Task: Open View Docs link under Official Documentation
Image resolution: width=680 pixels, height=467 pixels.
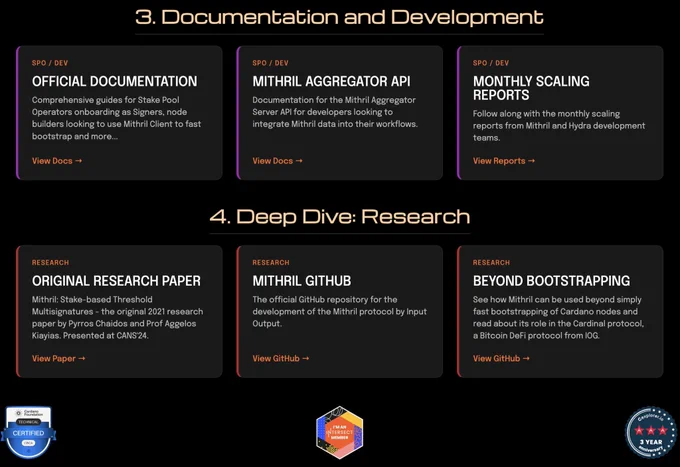Action: click(57, 161)
